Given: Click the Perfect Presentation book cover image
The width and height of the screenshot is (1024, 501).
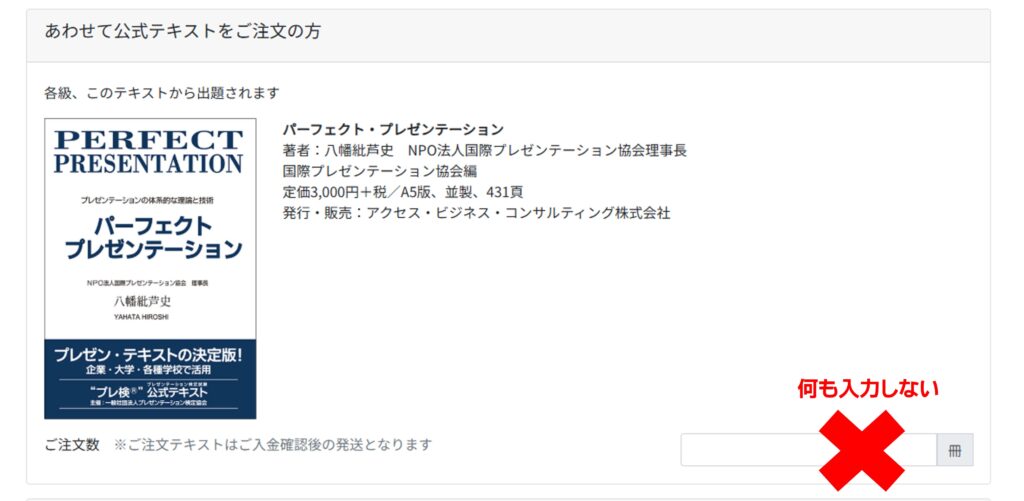Looking at the screenshot, I should tap(150, 268).
